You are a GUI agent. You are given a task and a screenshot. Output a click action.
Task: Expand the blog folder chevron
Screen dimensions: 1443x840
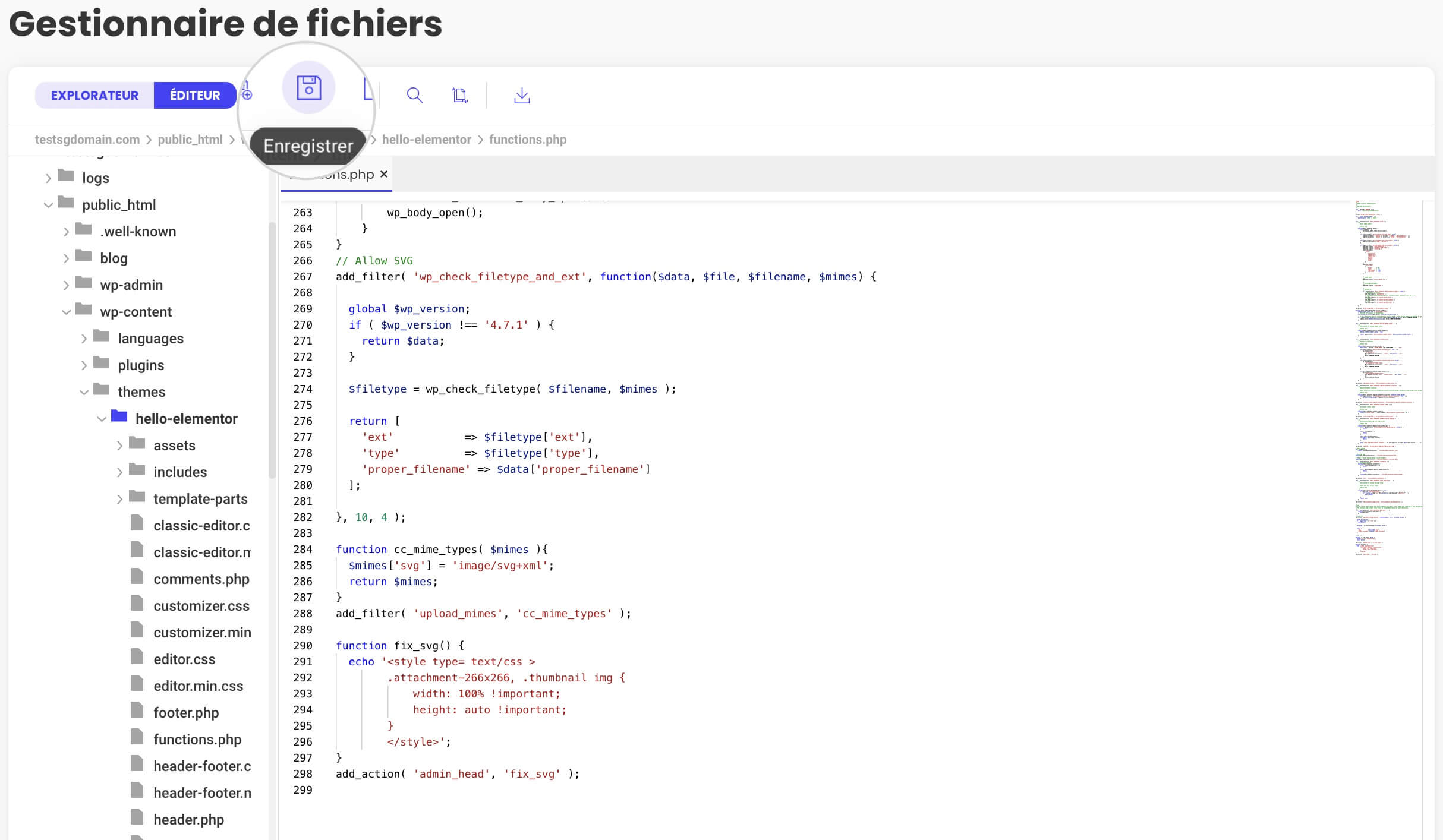tap(66, 258)
